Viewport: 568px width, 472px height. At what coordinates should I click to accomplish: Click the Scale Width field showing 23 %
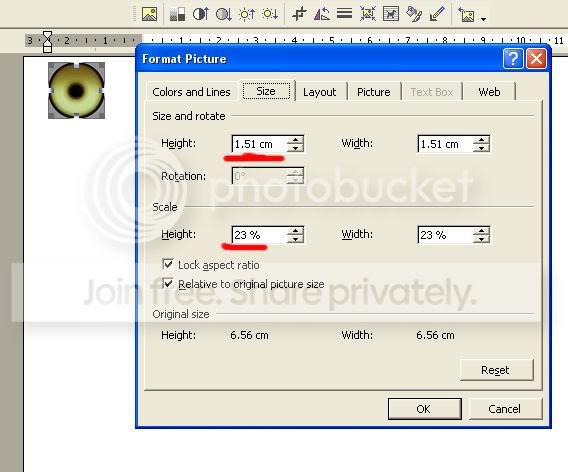click(x=446, y=235)
